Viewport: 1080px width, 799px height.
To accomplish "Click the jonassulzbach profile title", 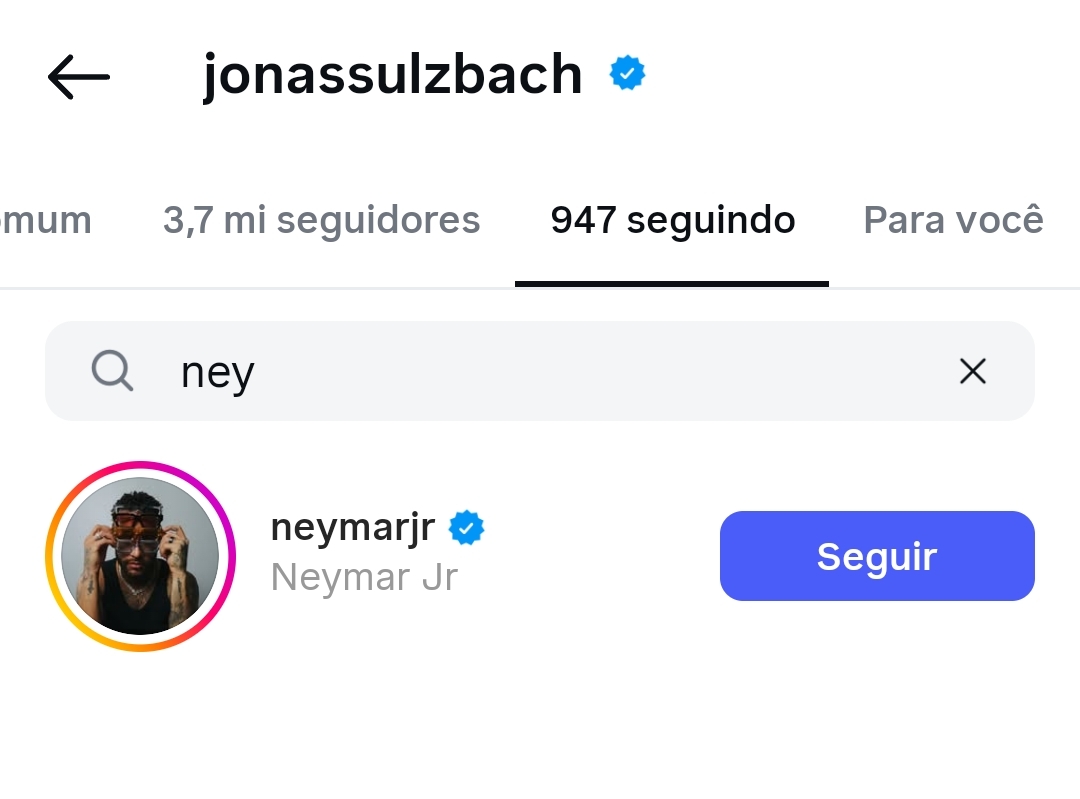I will 392,75.
